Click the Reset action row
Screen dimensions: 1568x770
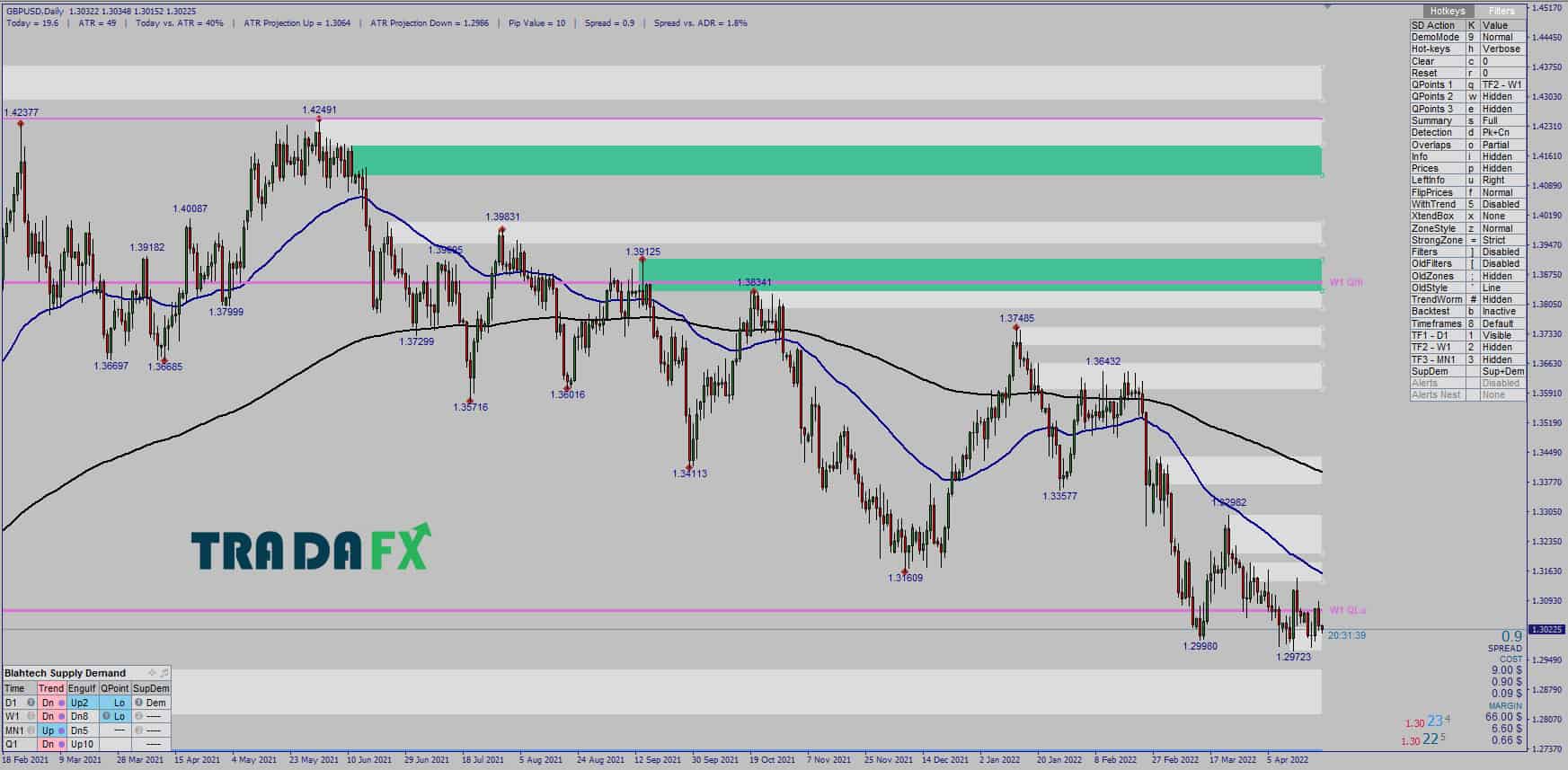click(x=1467, y=73)
